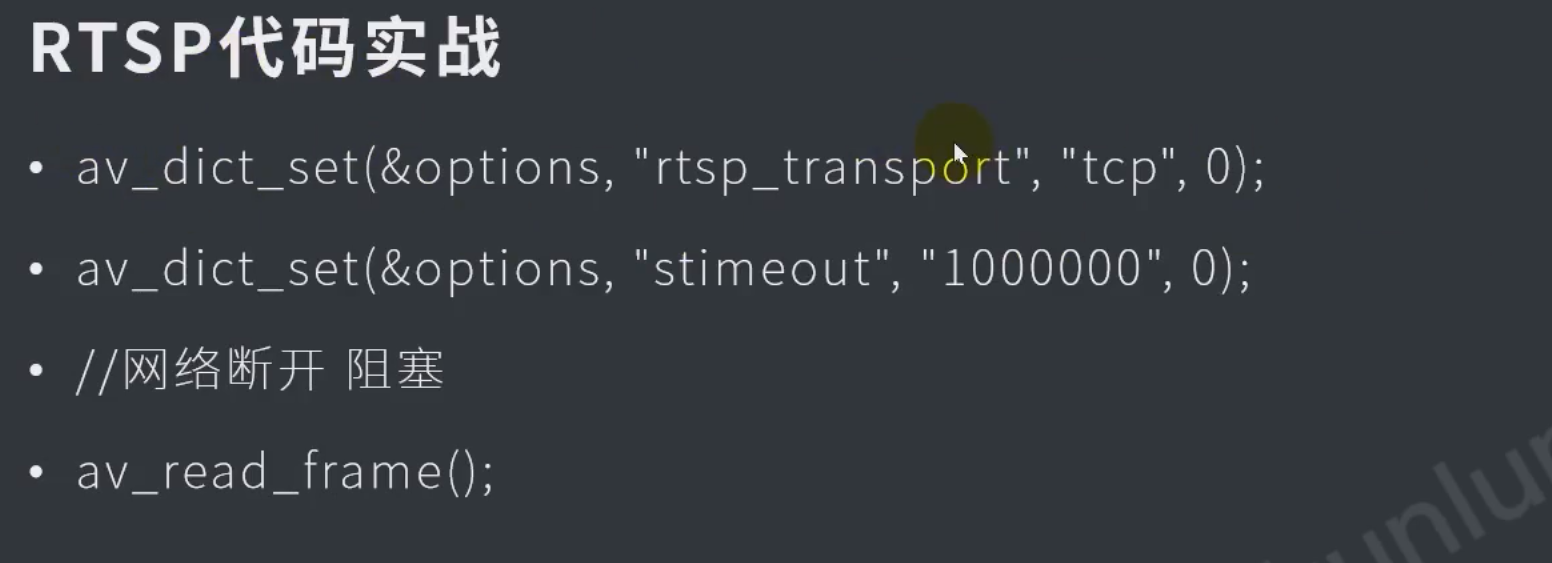
Task: Click the trailing "0" argument after "tcp"
Action: [x=1217, y=169]
